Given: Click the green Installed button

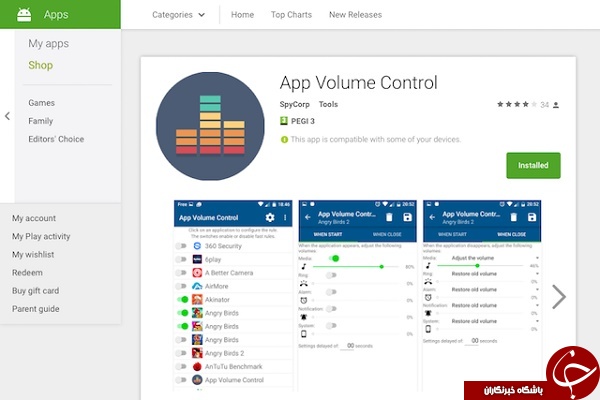Looking at the screenshot, I should [533, 165].
